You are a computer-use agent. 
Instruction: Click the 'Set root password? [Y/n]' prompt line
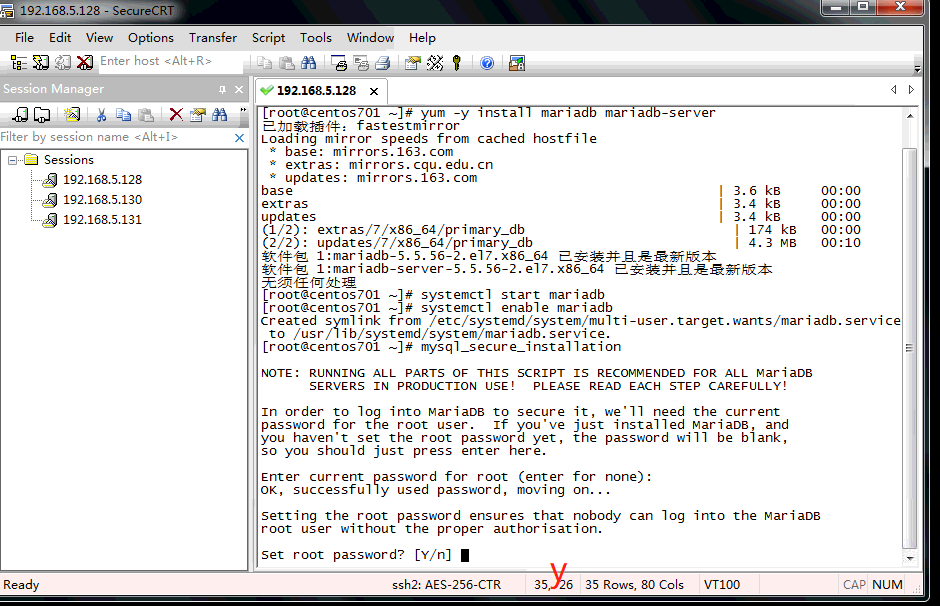[356, 555]
